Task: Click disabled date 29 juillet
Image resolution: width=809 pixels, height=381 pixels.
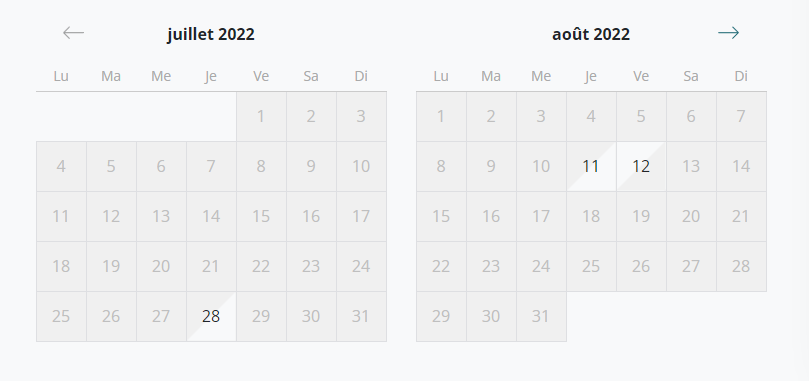Action: click(x=261, y=316)
